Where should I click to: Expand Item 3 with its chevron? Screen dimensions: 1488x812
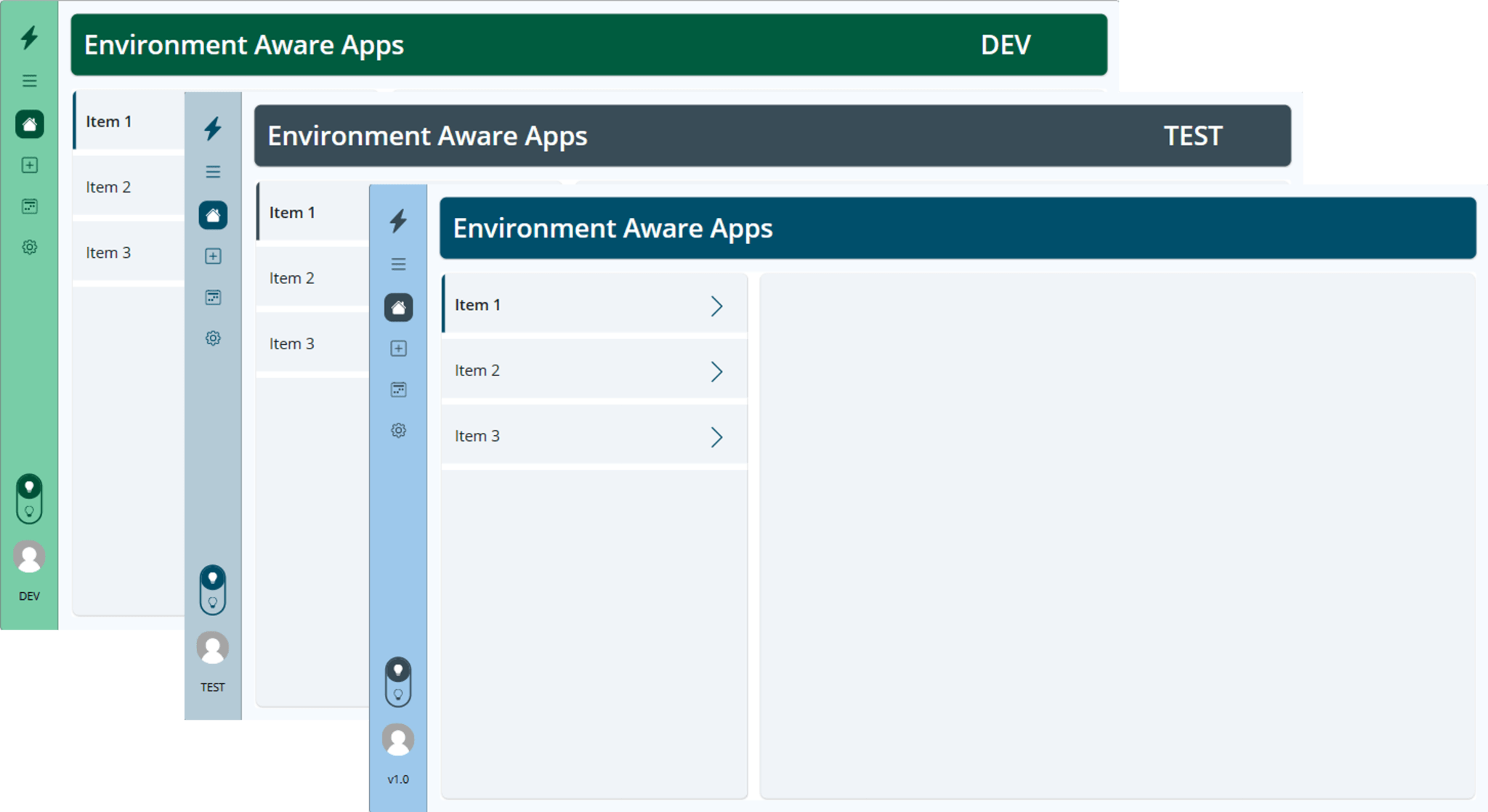pyautogui.click(x=718, y=437)
